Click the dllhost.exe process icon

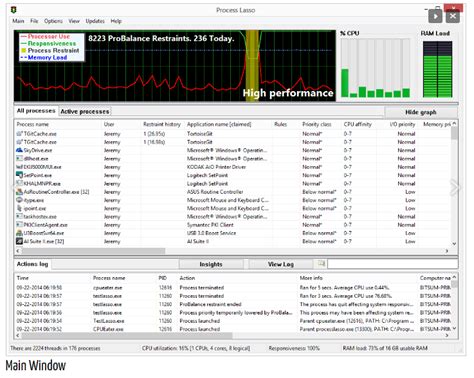pyautogui.click(x=19, y=159)
